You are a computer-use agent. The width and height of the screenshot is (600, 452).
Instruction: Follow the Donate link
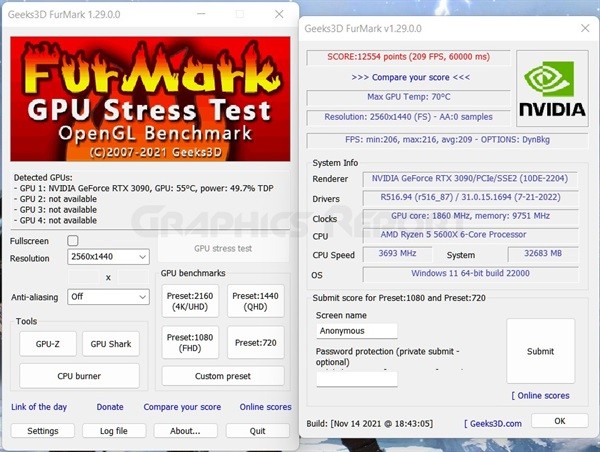click(x=110, y=407)
